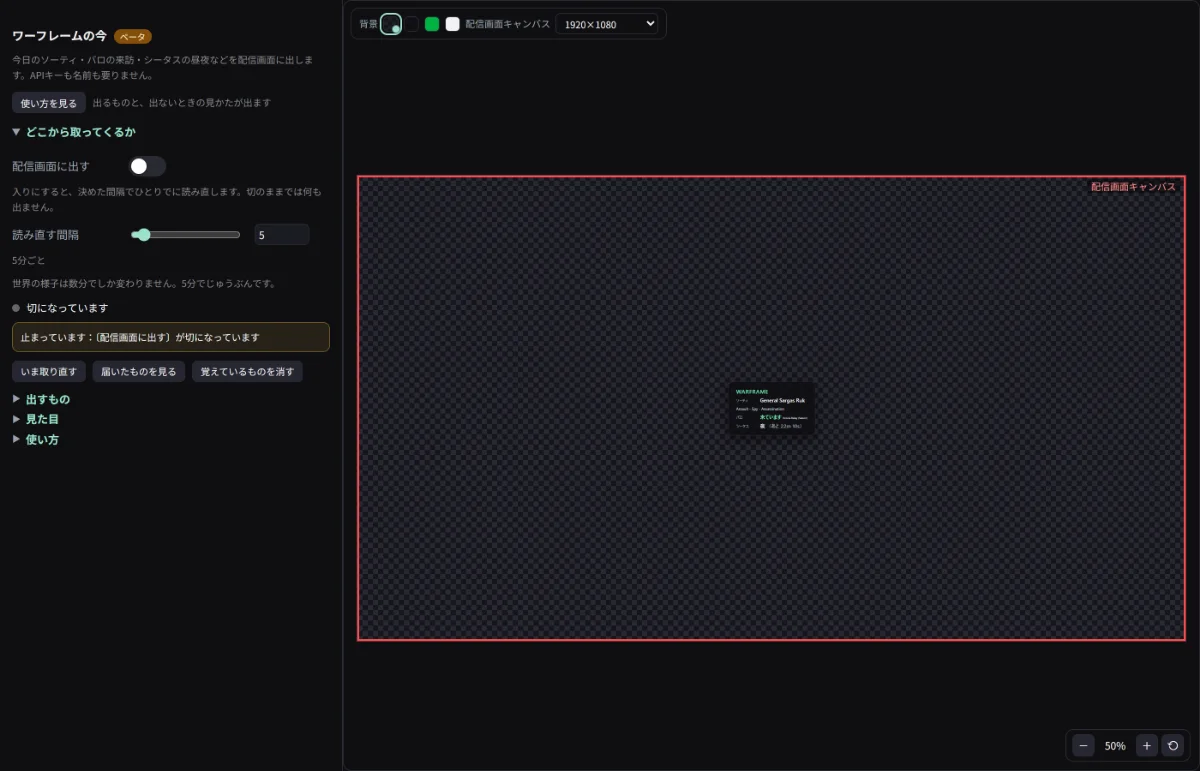Select the transparent checkerboard background swatch
Viewport: 1200px width, 771px height.
[x=391, y=24]
